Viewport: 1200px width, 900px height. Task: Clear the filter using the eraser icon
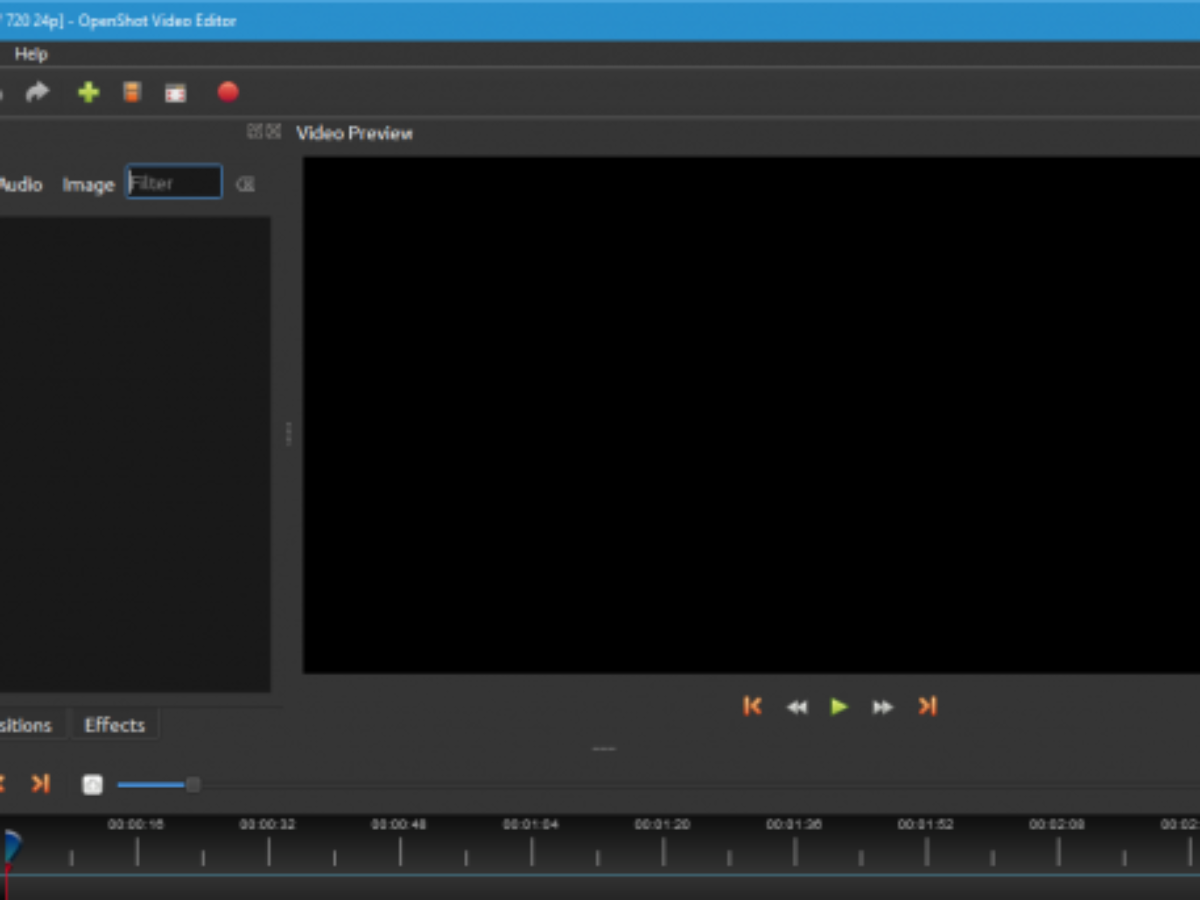click(x=245, y=184)
